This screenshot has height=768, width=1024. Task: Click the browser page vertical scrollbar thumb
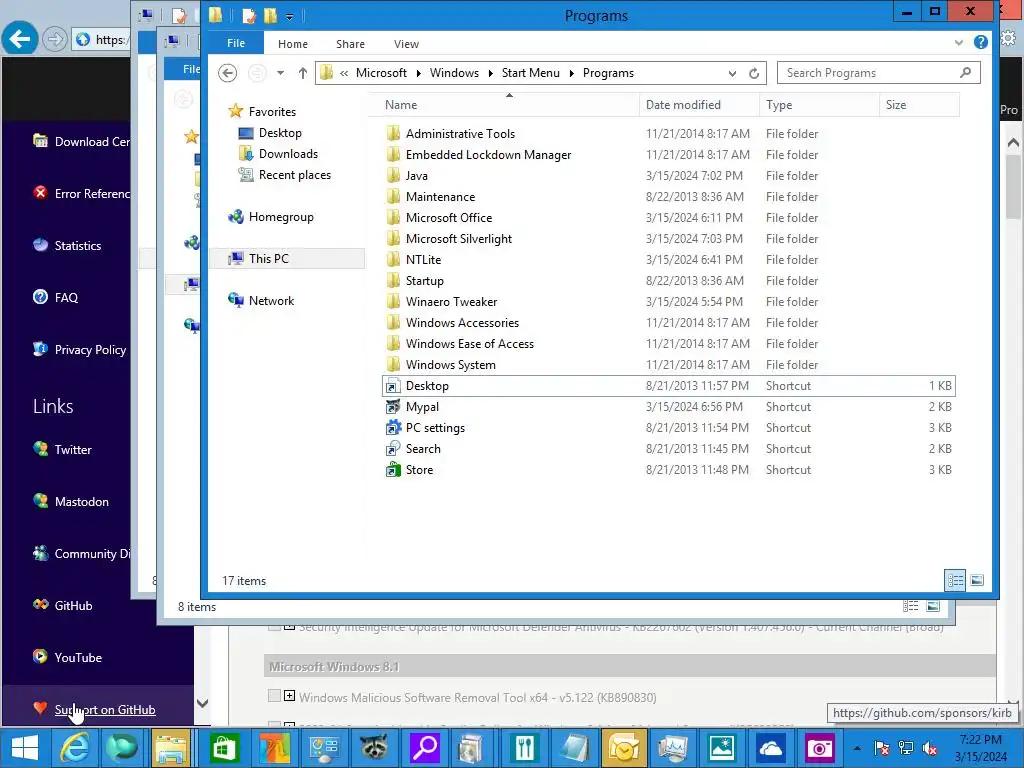coord(1013,189)
